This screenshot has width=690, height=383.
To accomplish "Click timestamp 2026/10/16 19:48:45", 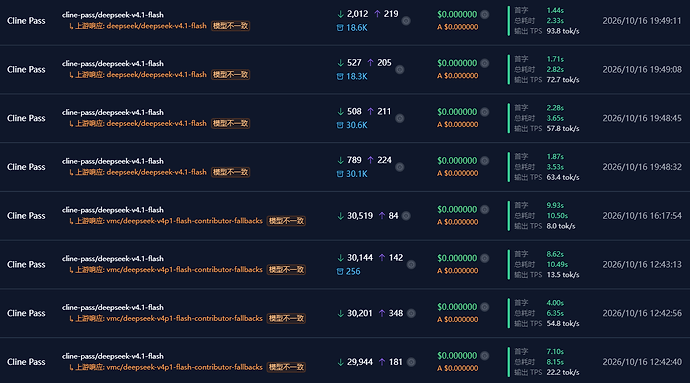I will tap(642, 118).
